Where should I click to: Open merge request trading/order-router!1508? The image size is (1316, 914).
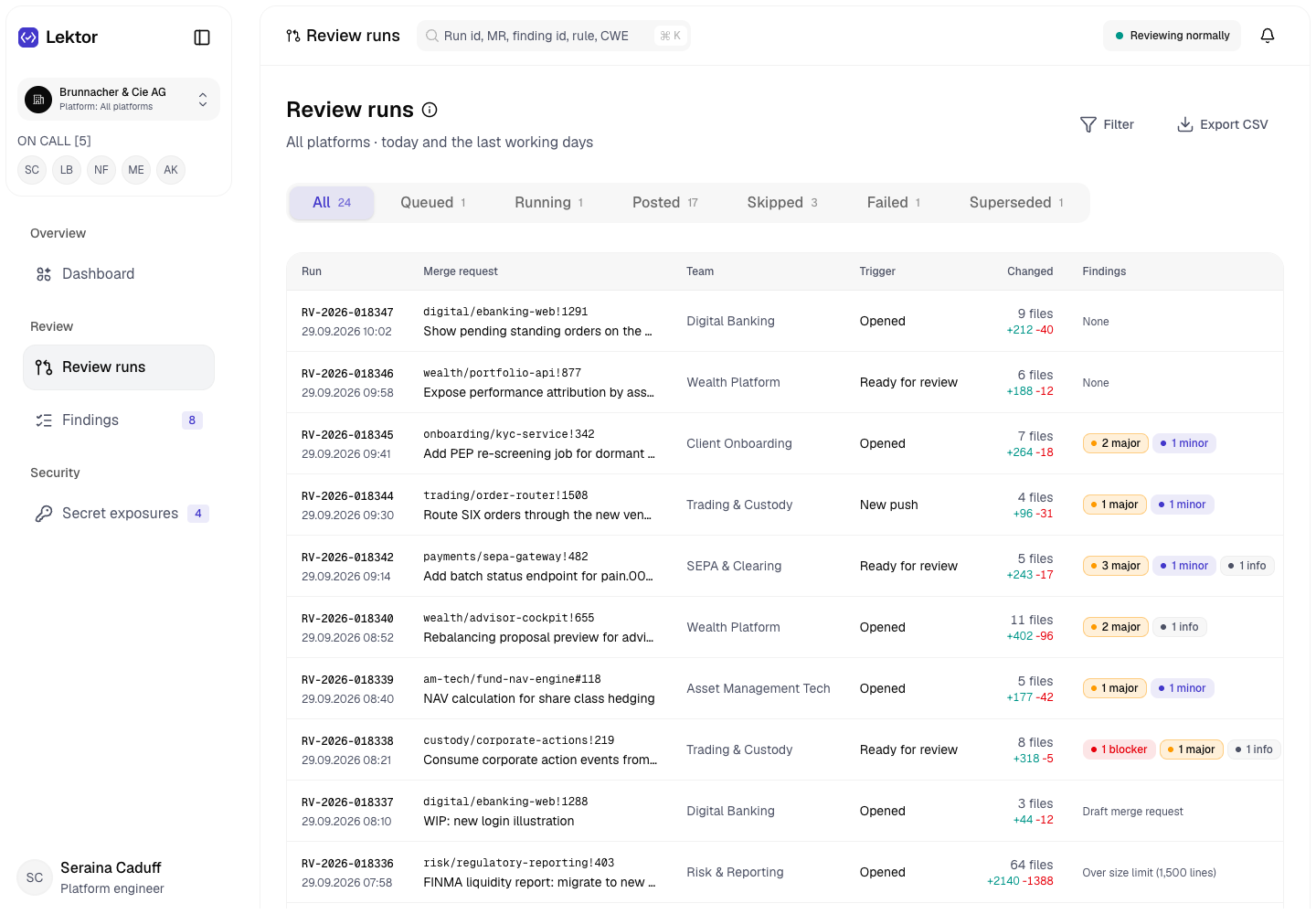point(505,495)
